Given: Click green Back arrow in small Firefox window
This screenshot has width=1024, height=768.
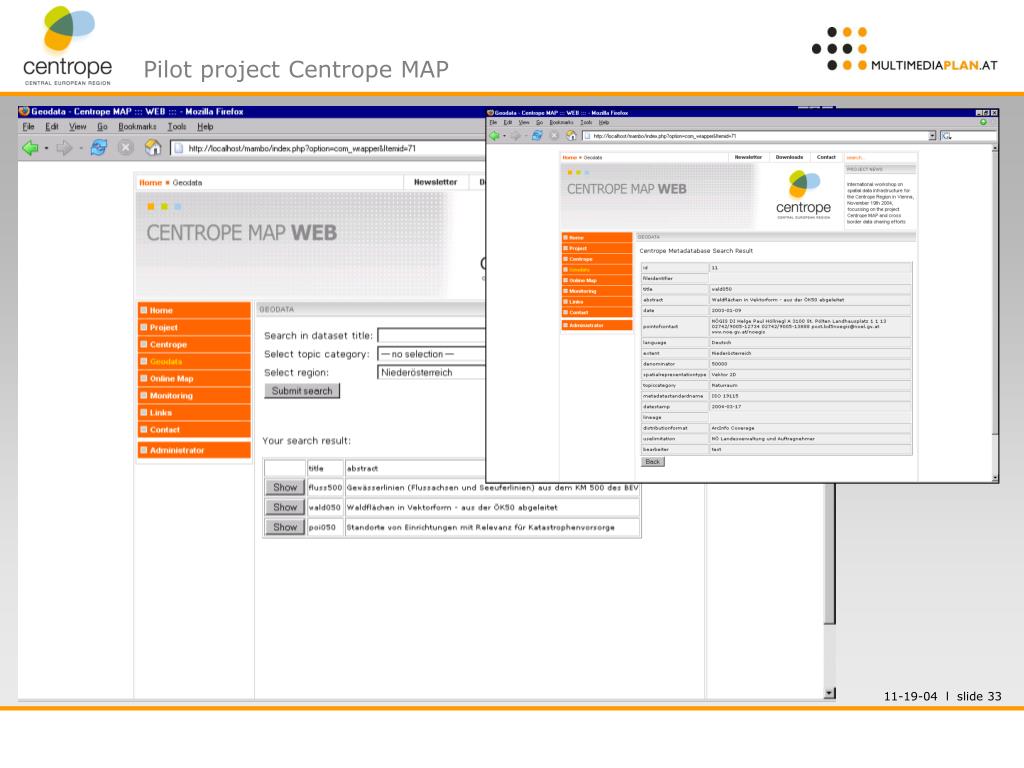Looking at the screenshot, I should tap(494, 135).
